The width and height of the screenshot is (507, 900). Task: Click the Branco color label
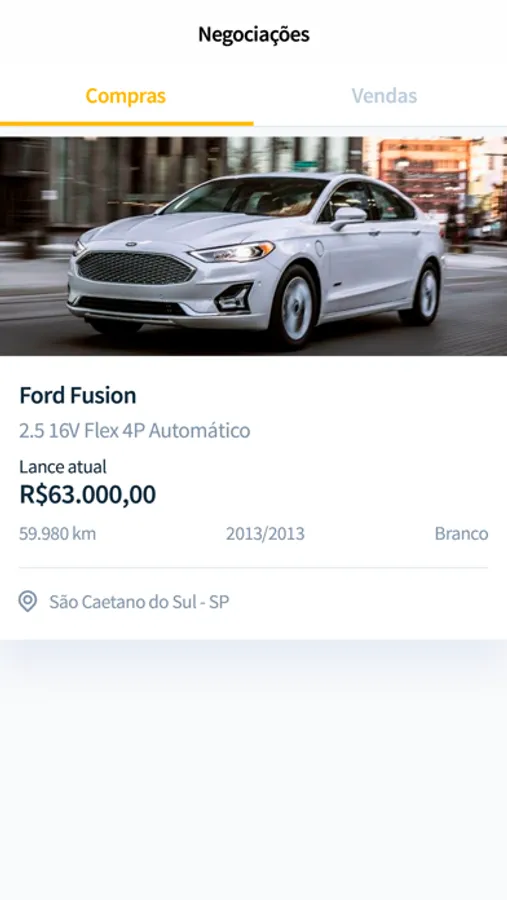[461, 534]
